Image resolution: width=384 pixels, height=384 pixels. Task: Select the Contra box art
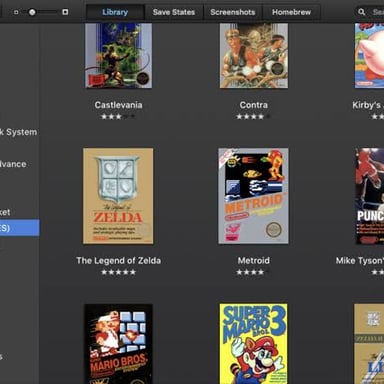pos(254,56)
